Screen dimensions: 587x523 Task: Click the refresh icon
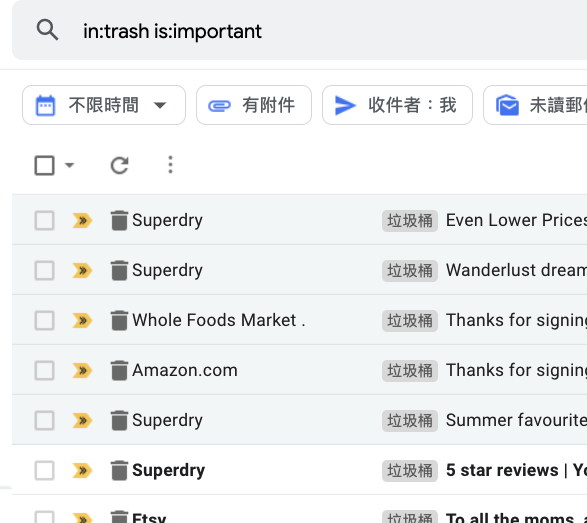[x=120, y=165]
